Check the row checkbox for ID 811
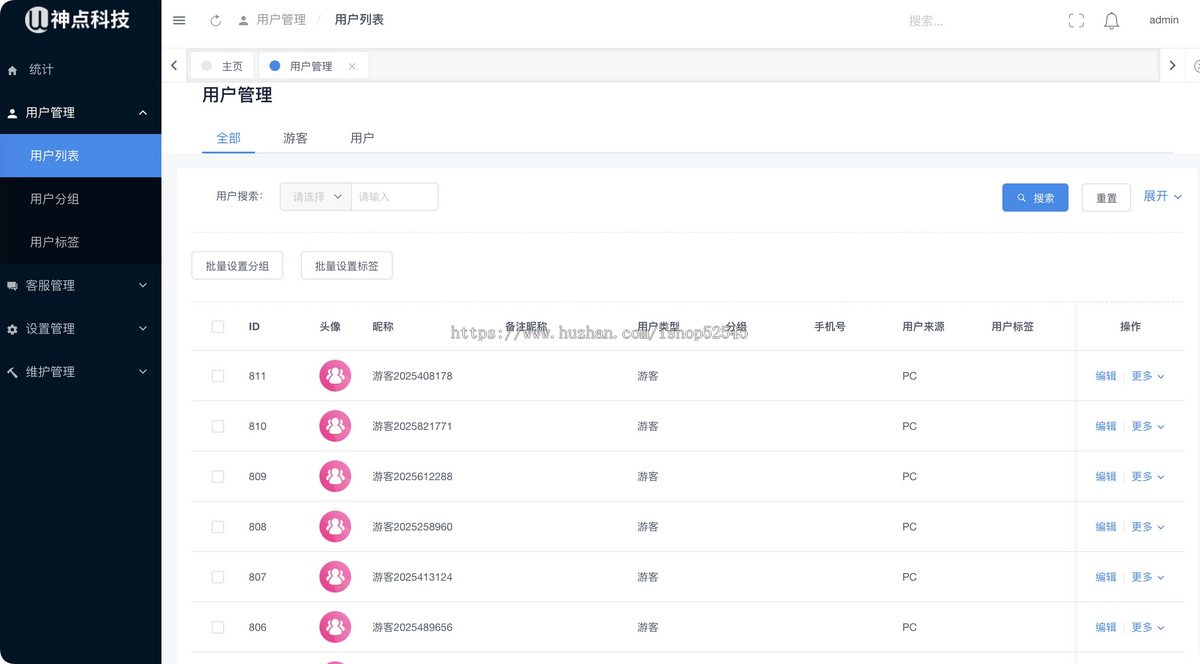Image resolution: width=1200 pixels, height=664 pixels. (x=218, y=376)
